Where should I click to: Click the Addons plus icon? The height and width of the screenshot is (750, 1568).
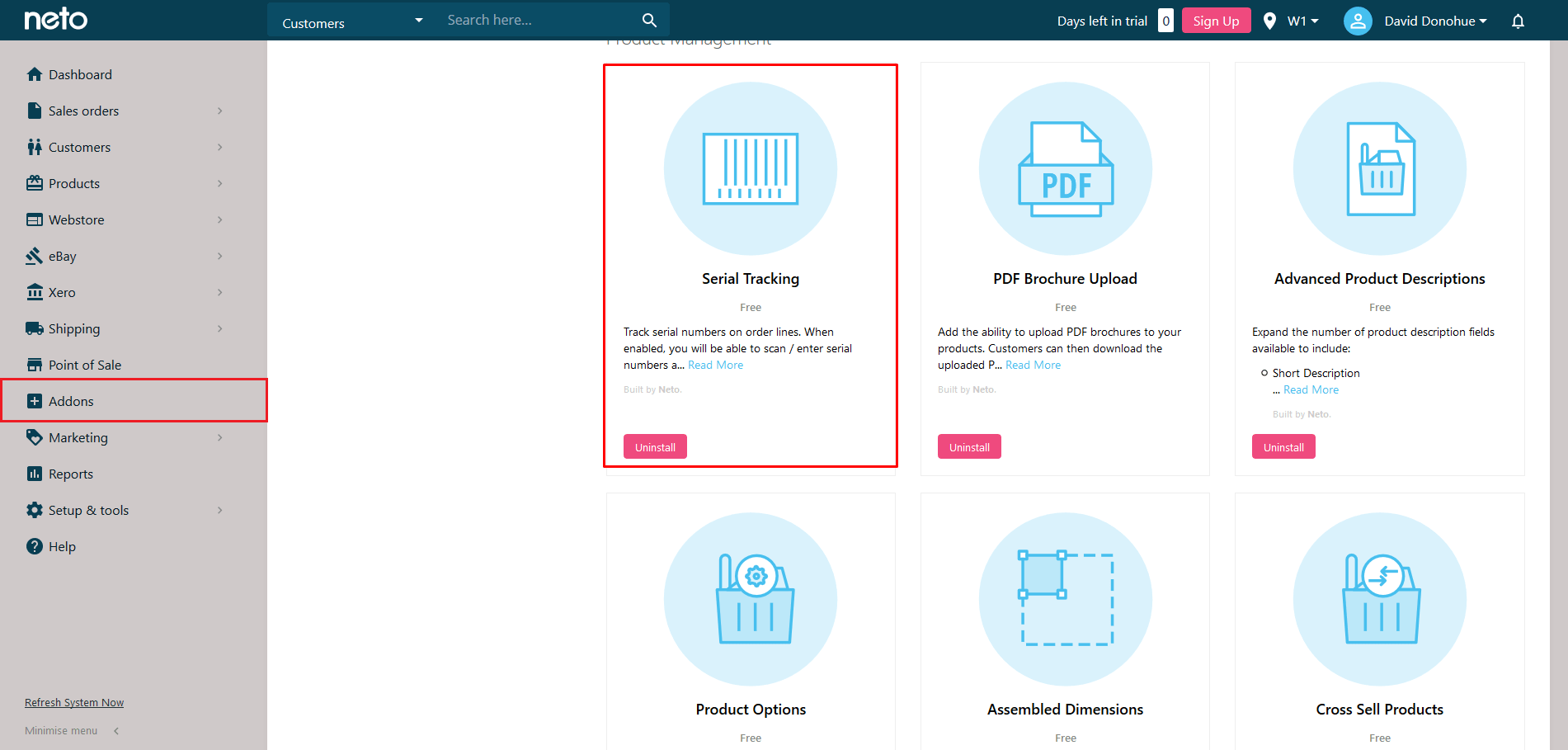click(x=34, y=401)
